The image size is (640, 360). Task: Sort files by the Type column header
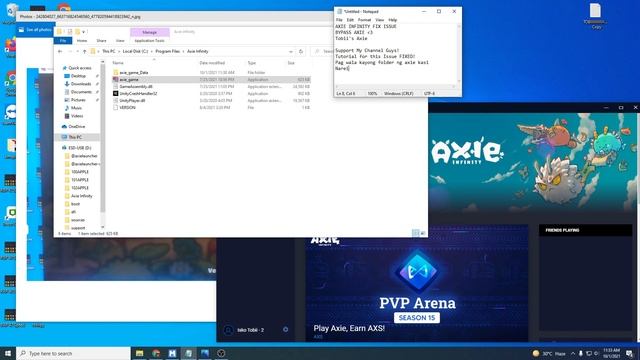point(252,63)
